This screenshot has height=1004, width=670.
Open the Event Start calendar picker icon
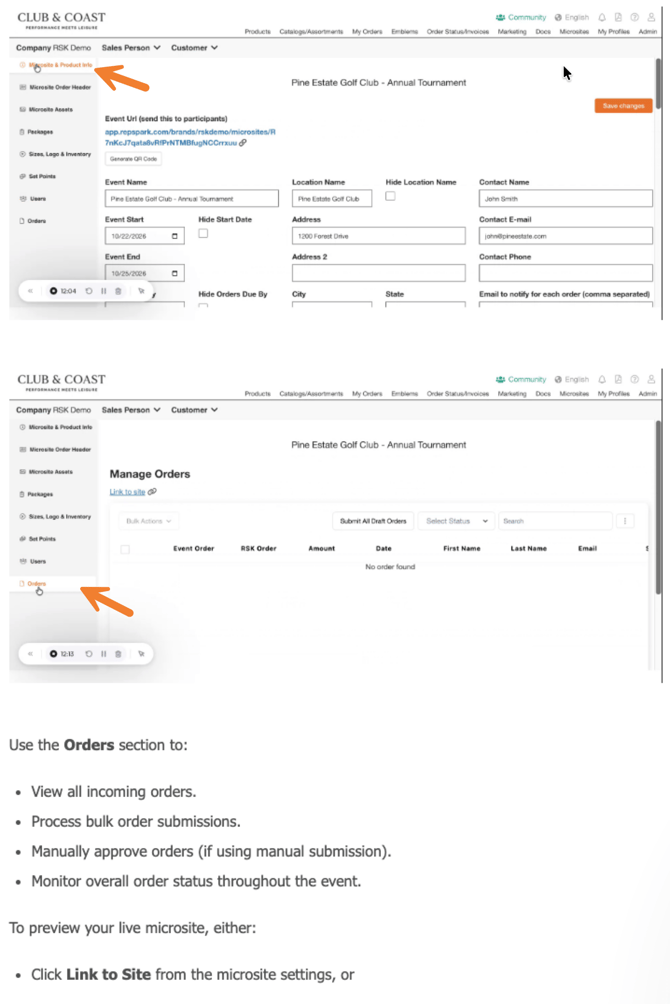176,236
